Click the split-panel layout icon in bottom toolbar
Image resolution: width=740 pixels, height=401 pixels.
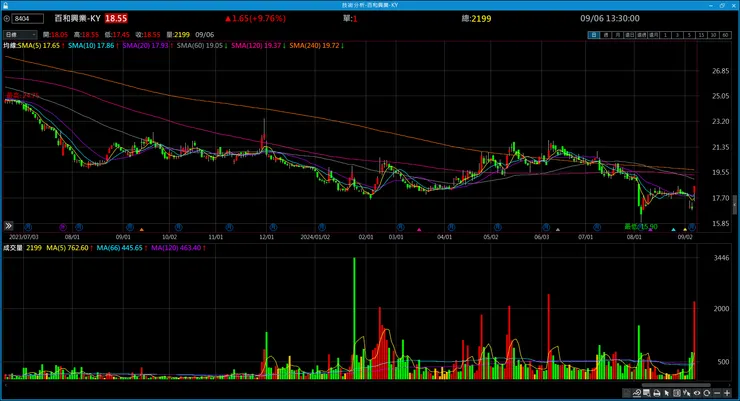coord(677,393)
